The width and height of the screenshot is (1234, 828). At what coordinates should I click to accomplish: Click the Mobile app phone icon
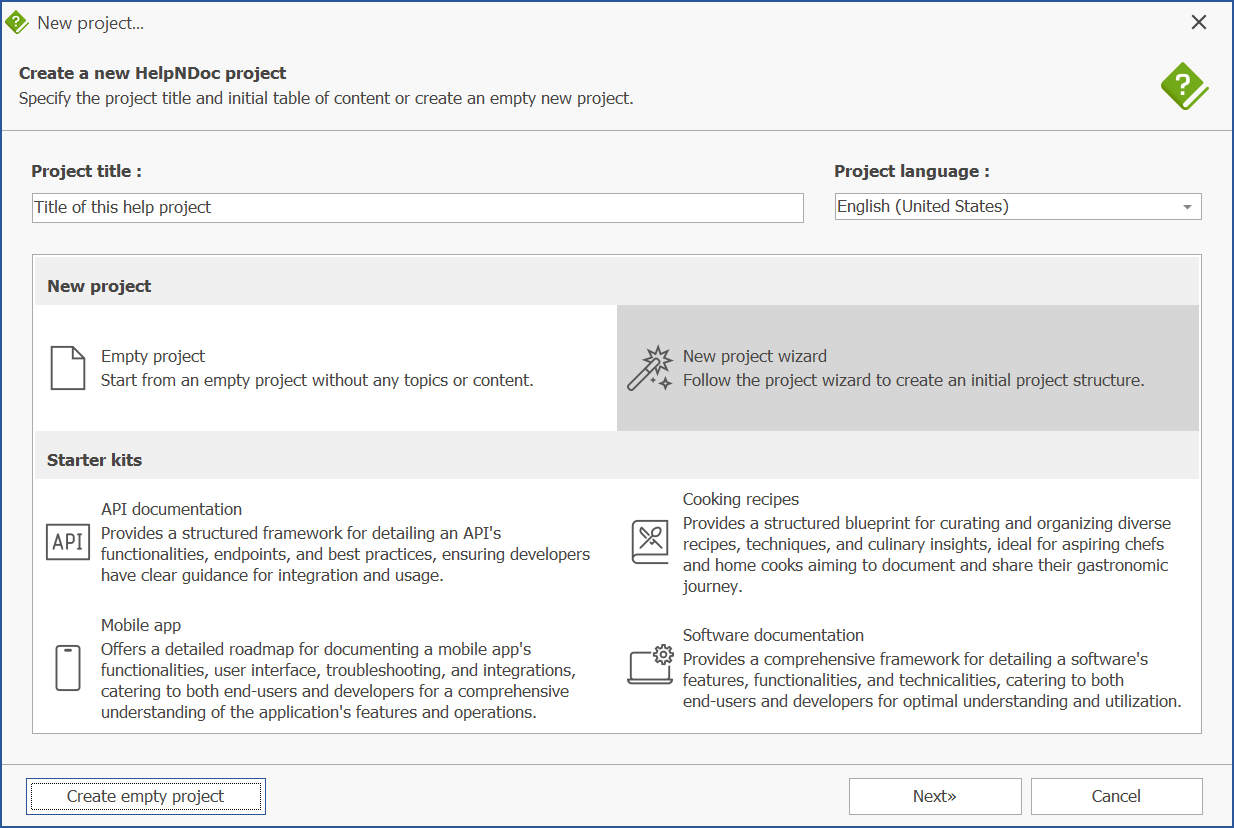point(68,668)
